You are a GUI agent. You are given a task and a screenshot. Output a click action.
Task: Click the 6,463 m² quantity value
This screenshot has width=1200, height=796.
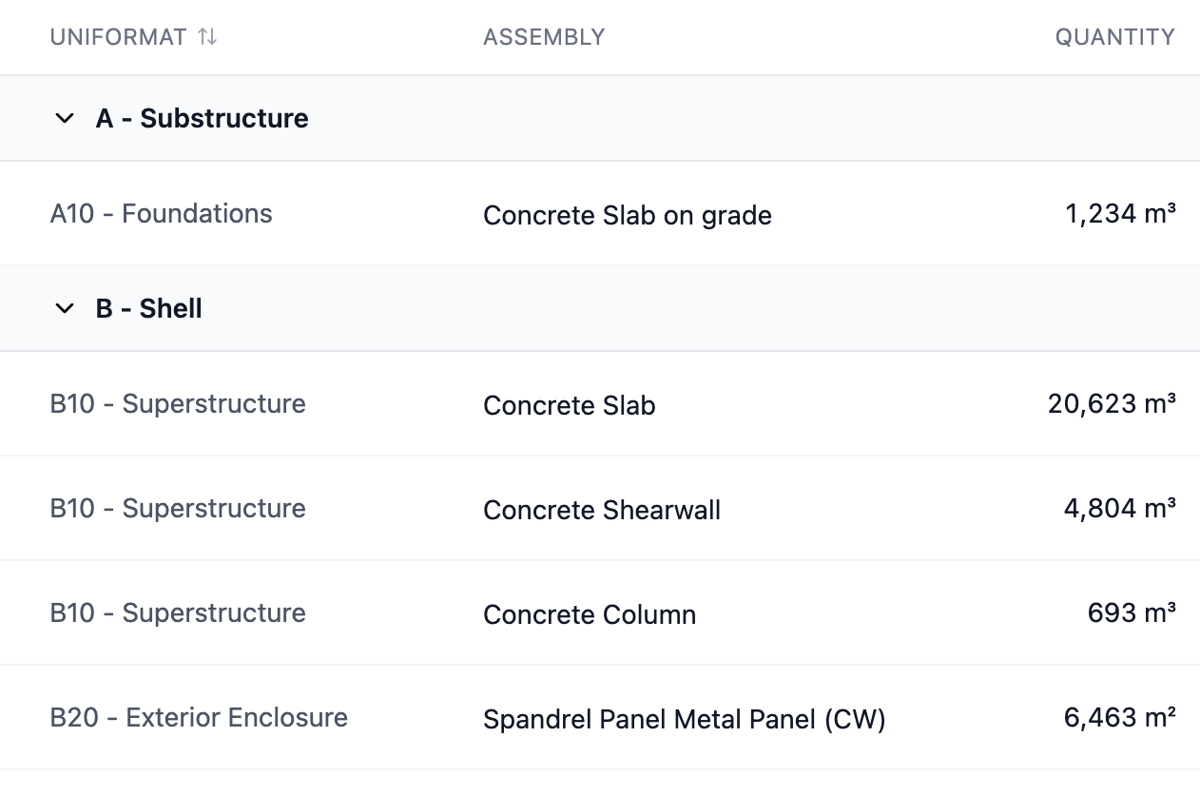[1120, 717]
